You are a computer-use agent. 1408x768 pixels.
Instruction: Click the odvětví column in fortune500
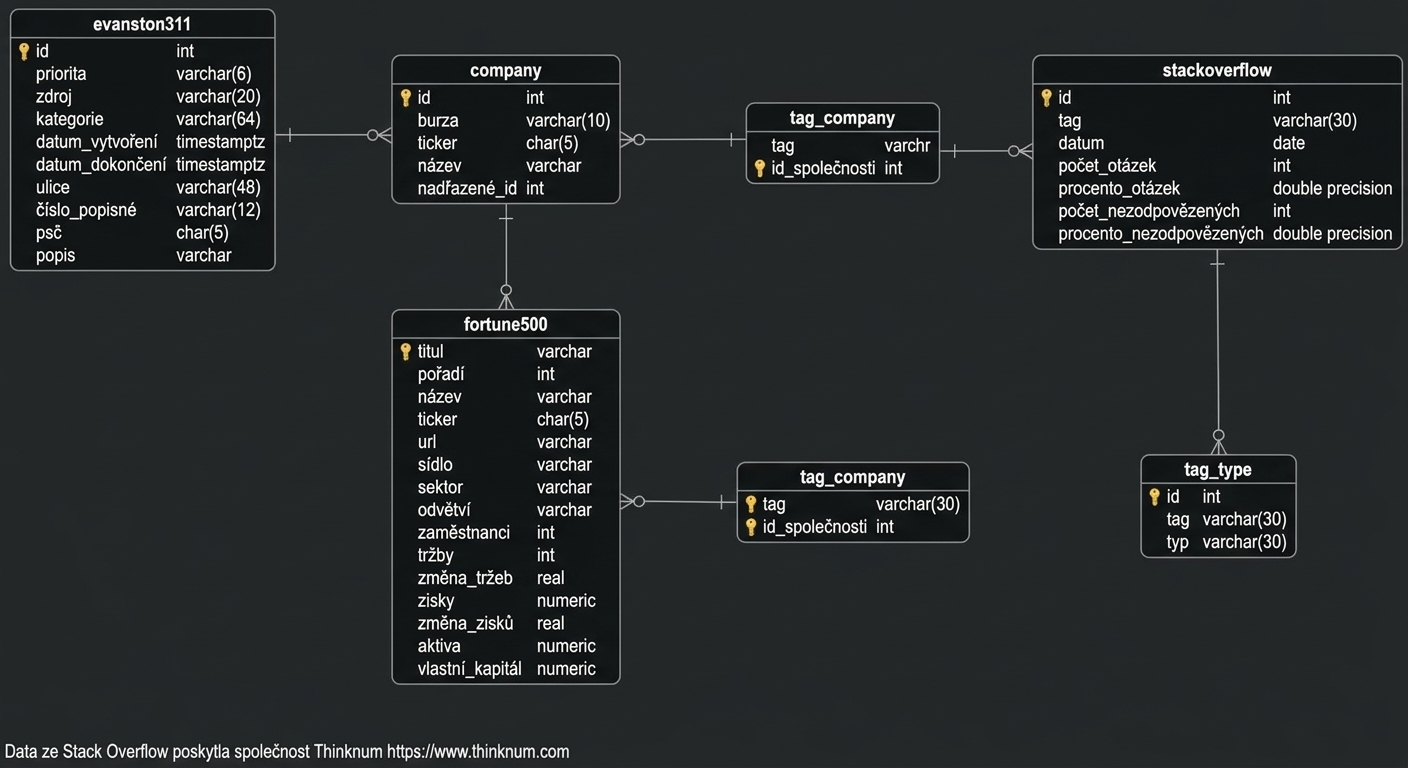pyautogui.click(x=444, y=510)
